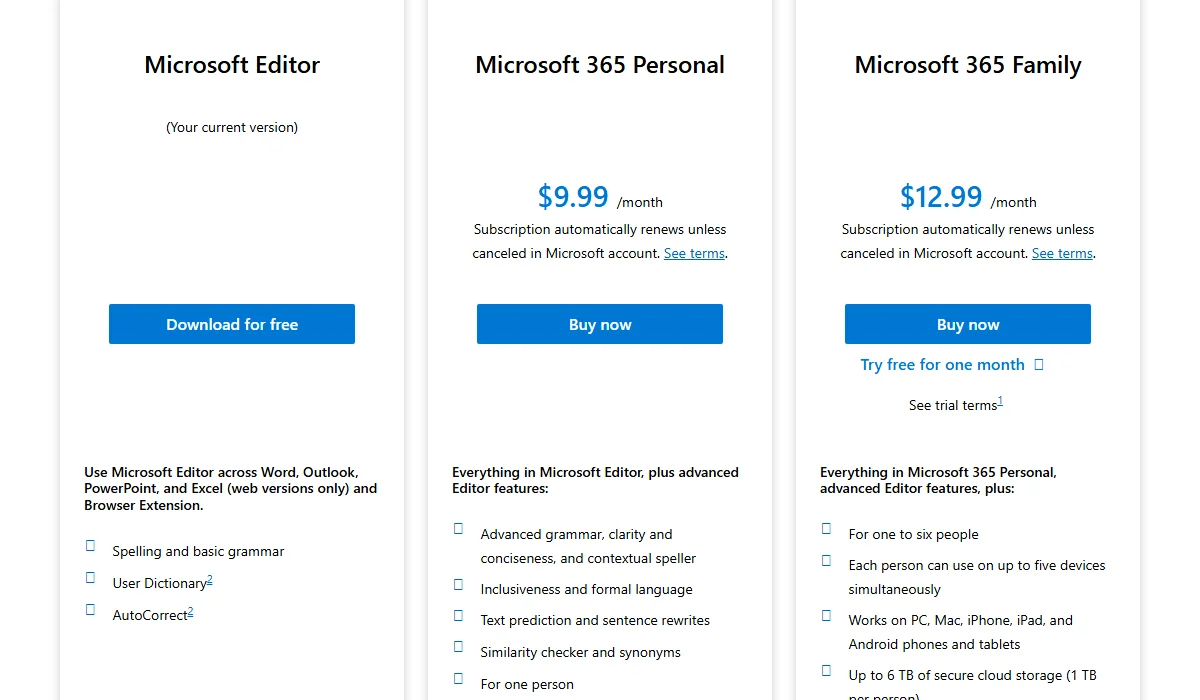The height and width of the screenshot is (700, 1200).
Task: Click the Download for free button
Action: click(231, 323)
